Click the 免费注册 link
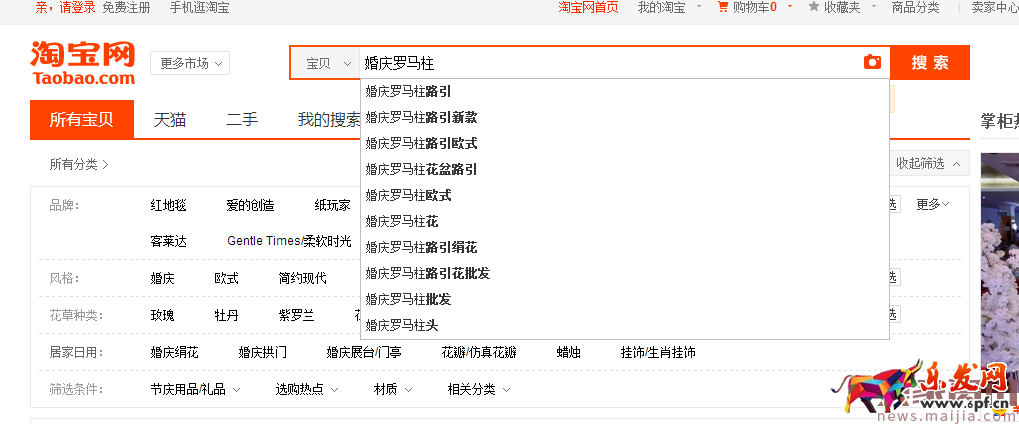Image resolution: width=1019 pixels, height=424 pixels. coord(126,8)
